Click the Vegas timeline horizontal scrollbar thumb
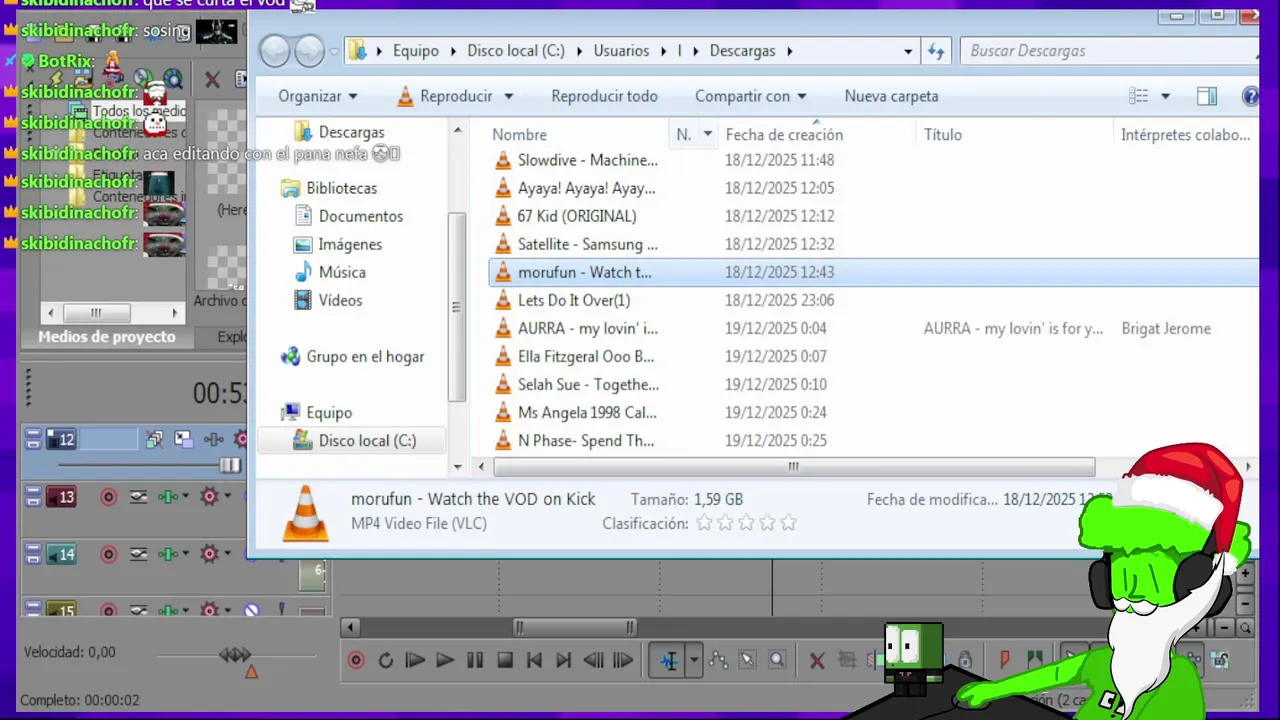Screen dimensions: 1280x720 click(x=574, y=628)
